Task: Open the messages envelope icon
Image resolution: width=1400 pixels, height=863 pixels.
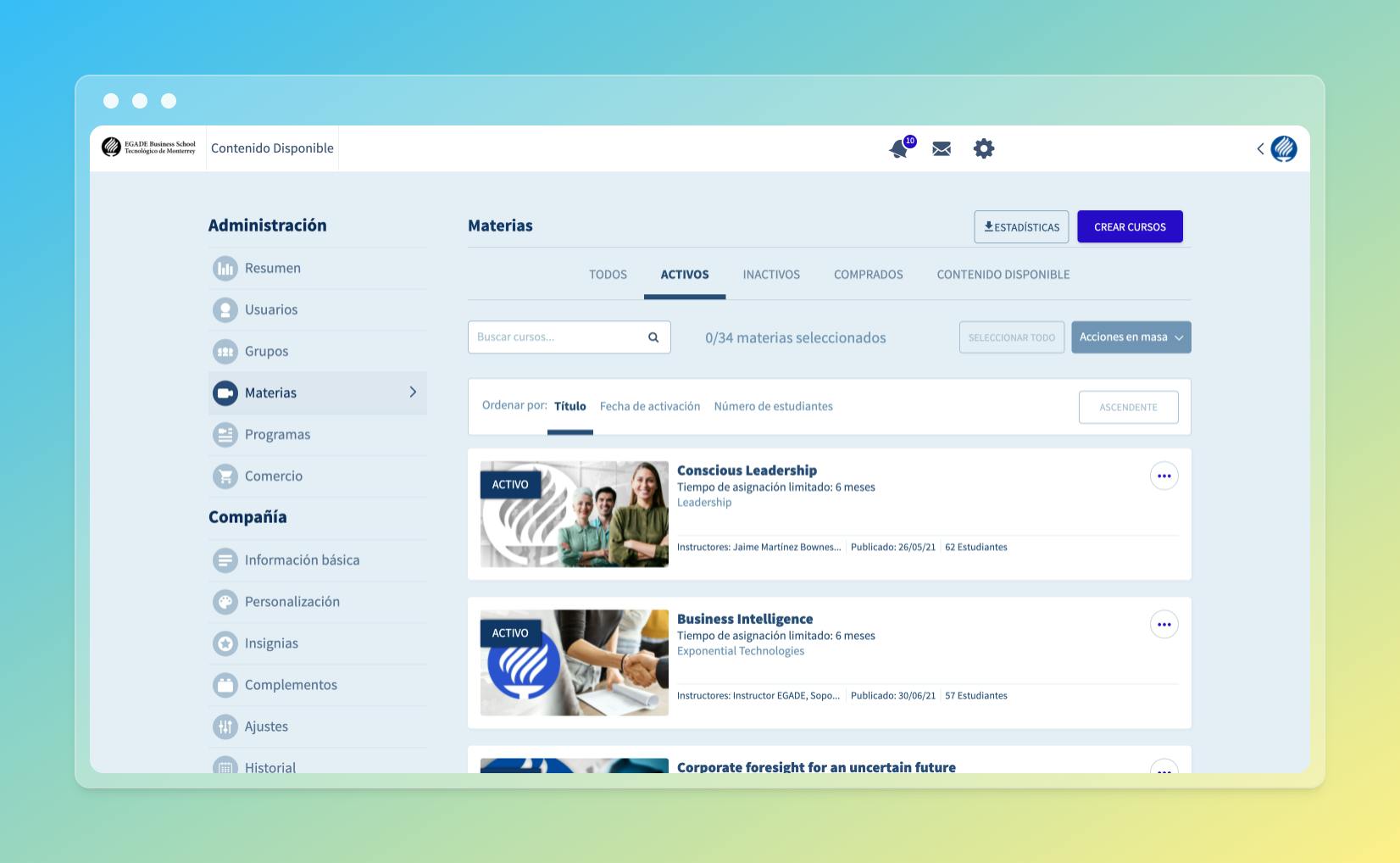Action: [942, 148]
